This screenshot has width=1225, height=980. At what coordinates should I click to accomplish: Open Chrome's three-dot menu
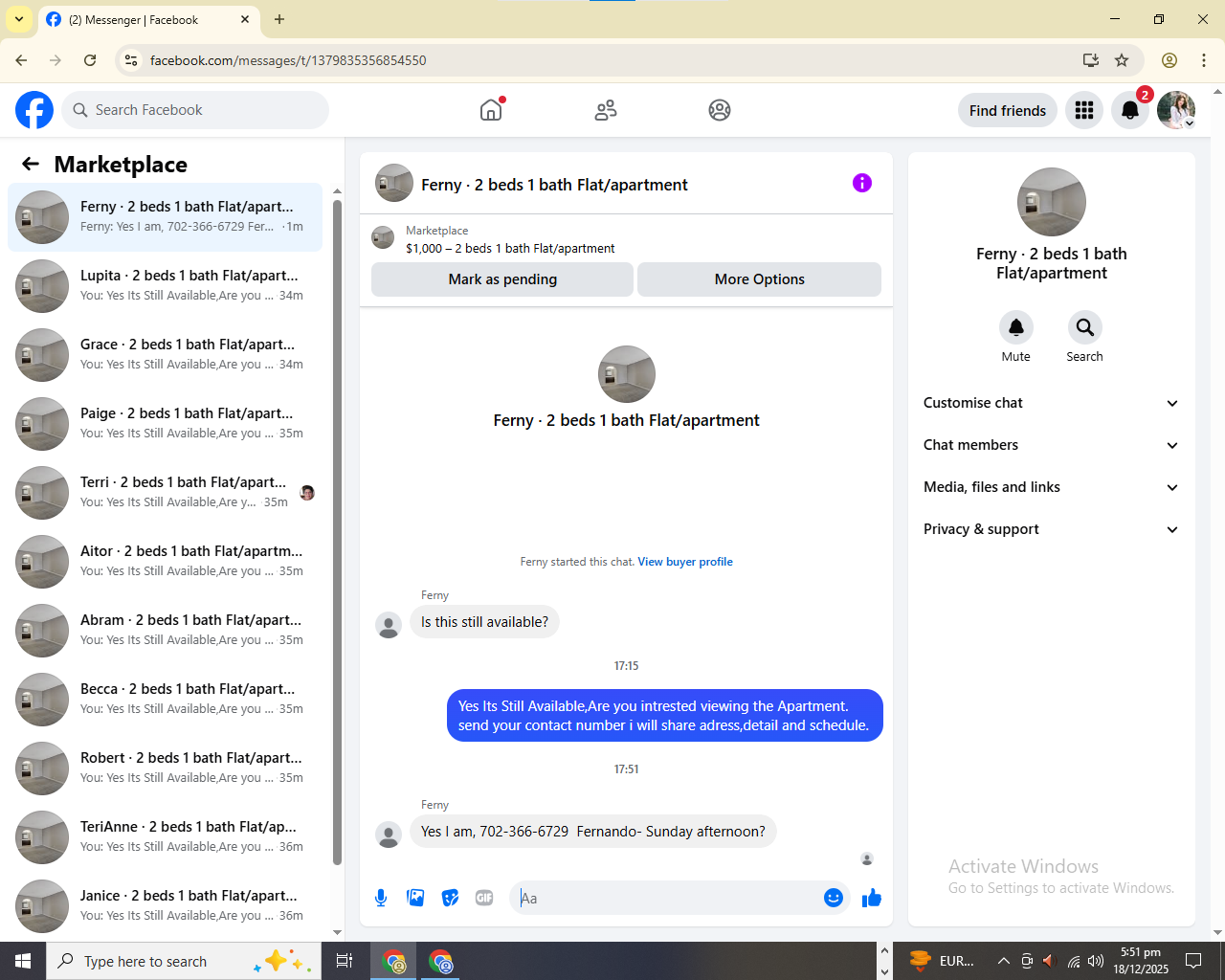[1204, 60]
